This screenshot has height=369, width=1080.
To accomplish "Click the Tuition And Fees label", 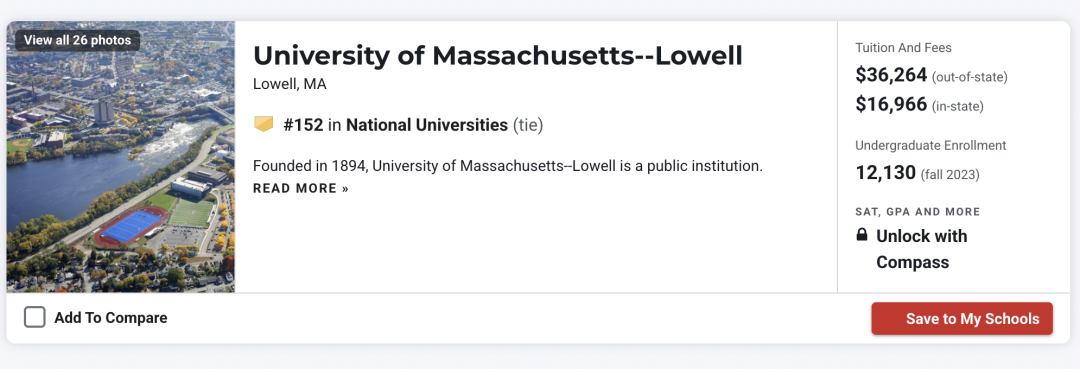I will (903, 48).
